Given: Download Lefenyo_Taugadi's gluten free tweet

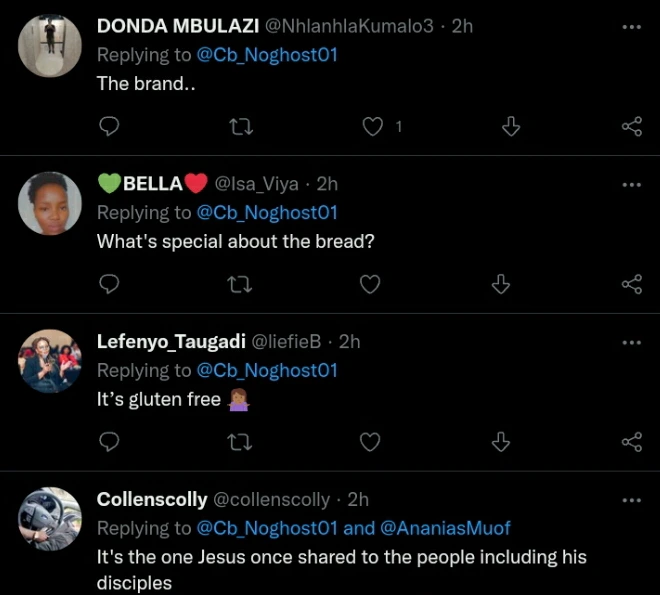Looking at the screenshot, I should point(502,442).
